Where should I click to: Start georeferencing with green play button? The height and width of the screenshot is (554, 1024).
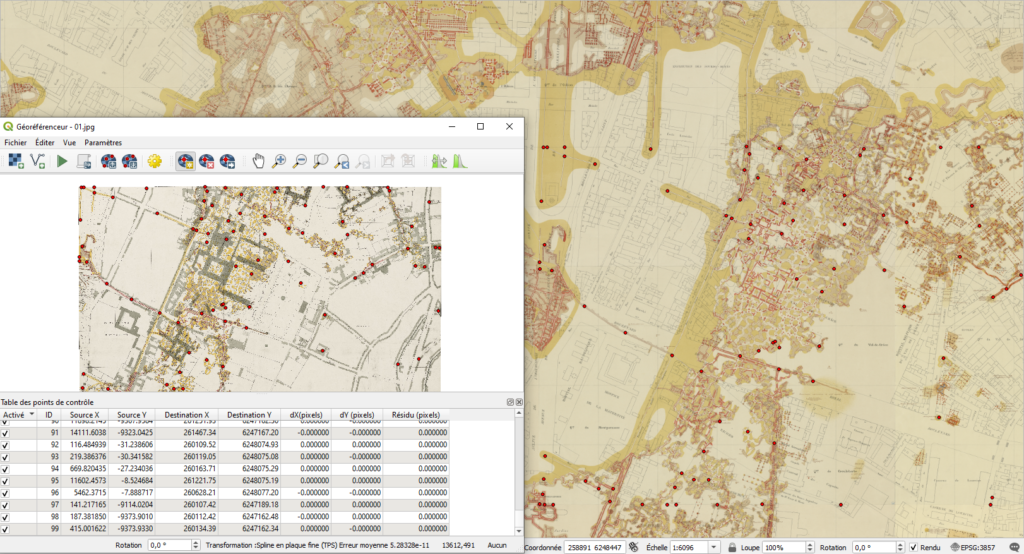point(62,160)
